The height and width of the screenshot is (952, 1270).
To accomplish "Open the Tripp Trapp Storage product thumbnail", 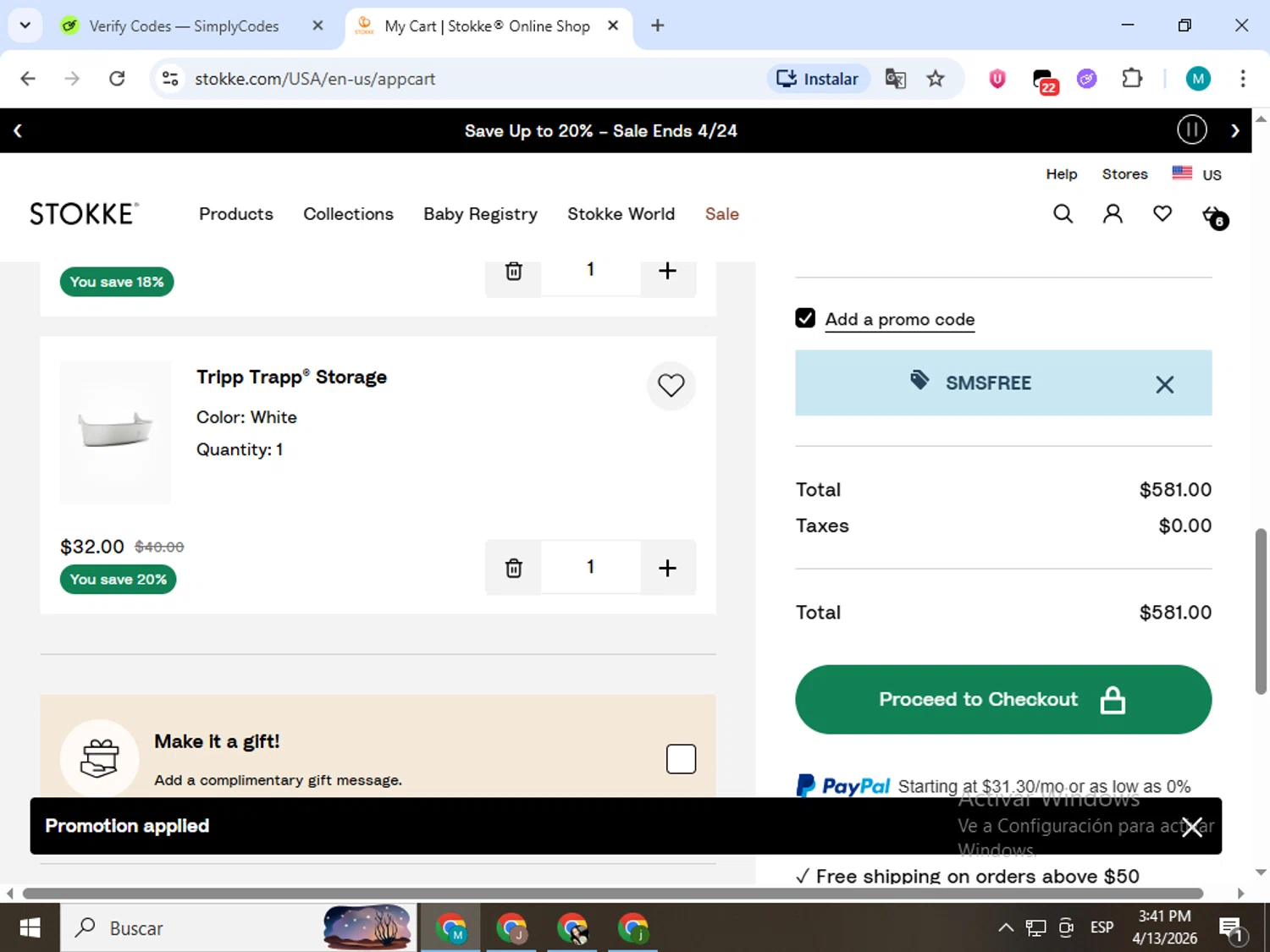I will coord(115,432).
